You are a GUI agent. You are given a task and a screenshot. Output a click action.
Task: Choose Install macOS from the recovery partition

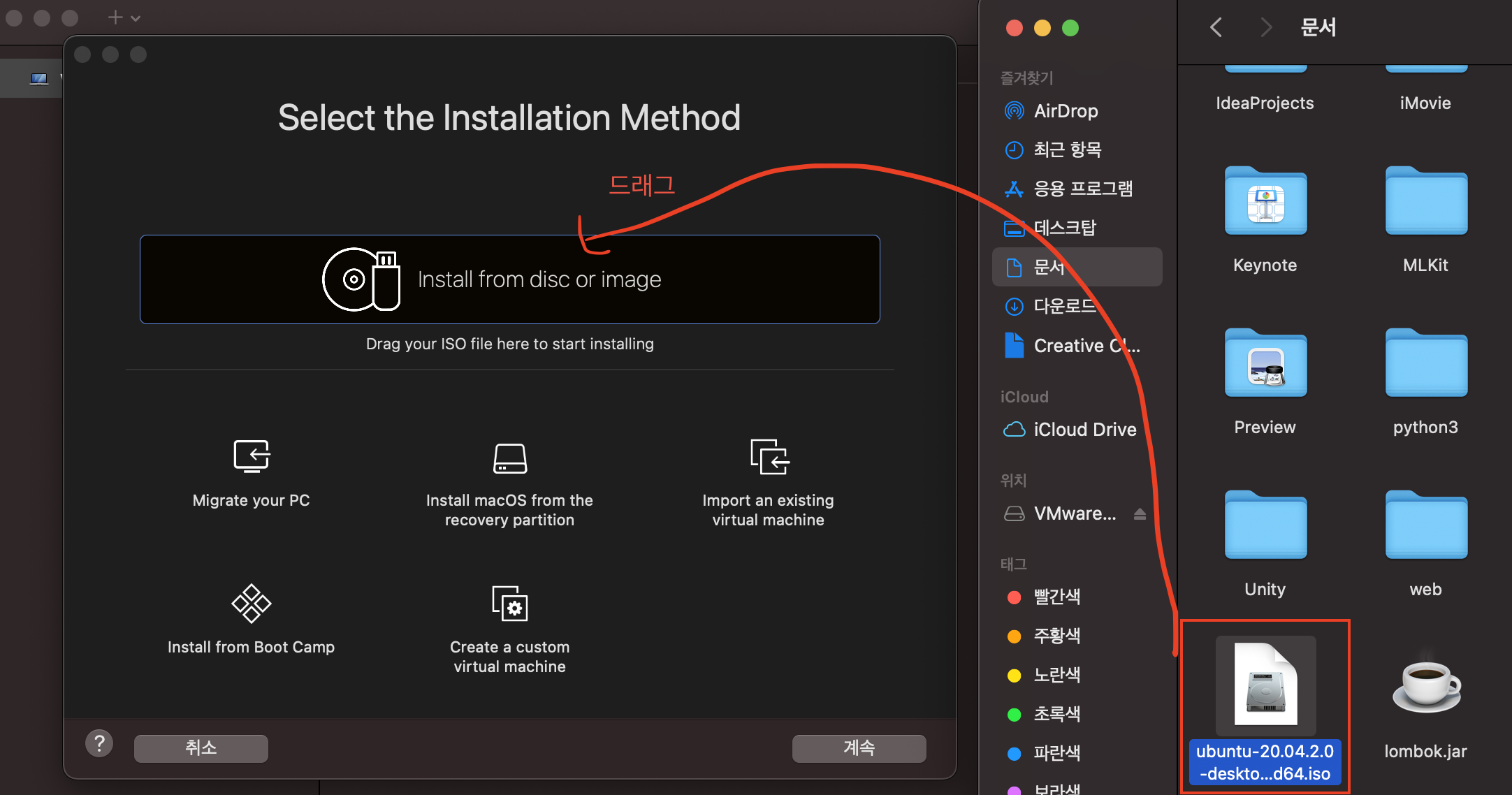[509, 458]
